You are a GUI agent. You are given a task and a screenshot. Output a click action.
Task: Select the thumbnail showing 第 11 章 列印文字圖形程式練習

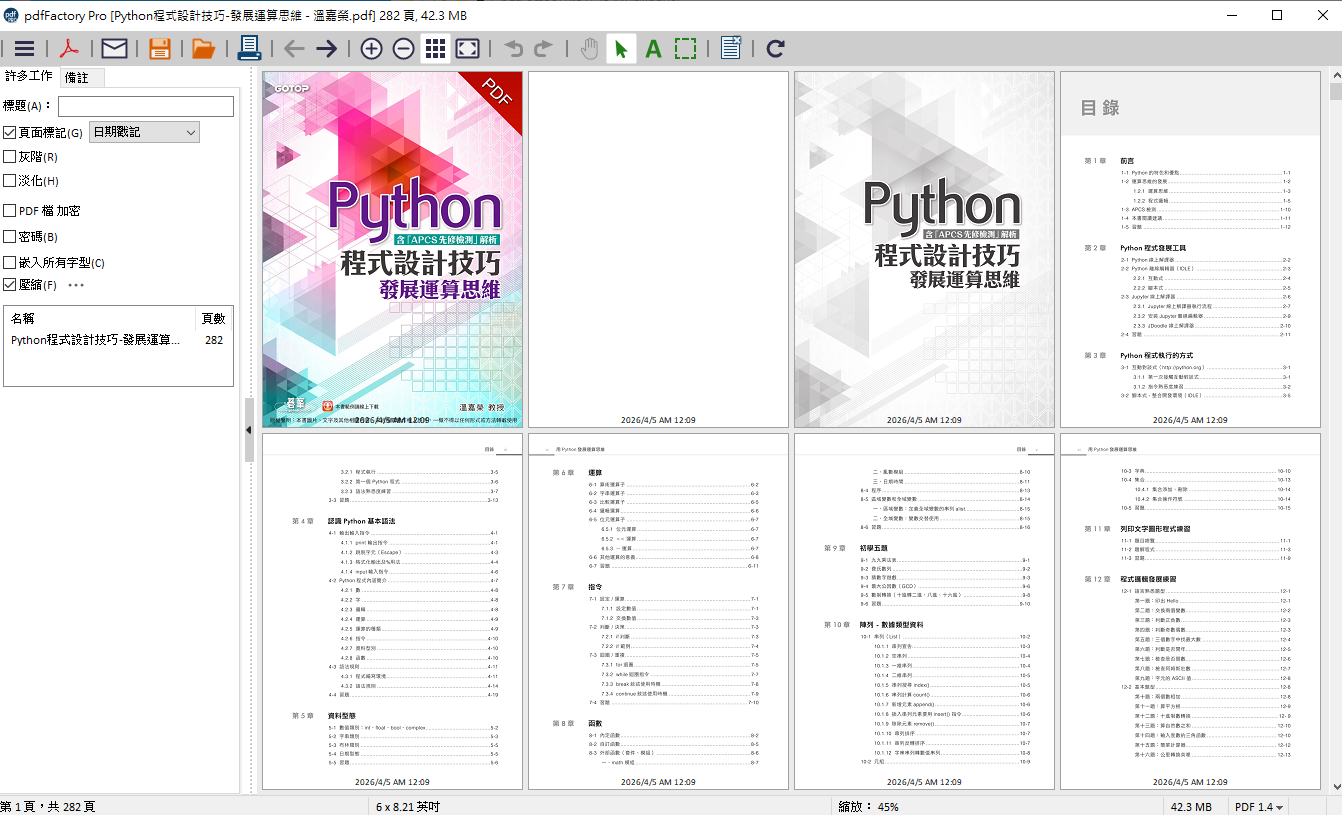tap(1190, 611)
